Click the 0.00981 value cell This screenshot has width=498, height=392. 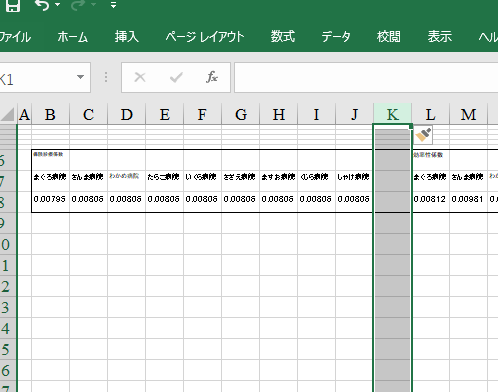point(468,201)
